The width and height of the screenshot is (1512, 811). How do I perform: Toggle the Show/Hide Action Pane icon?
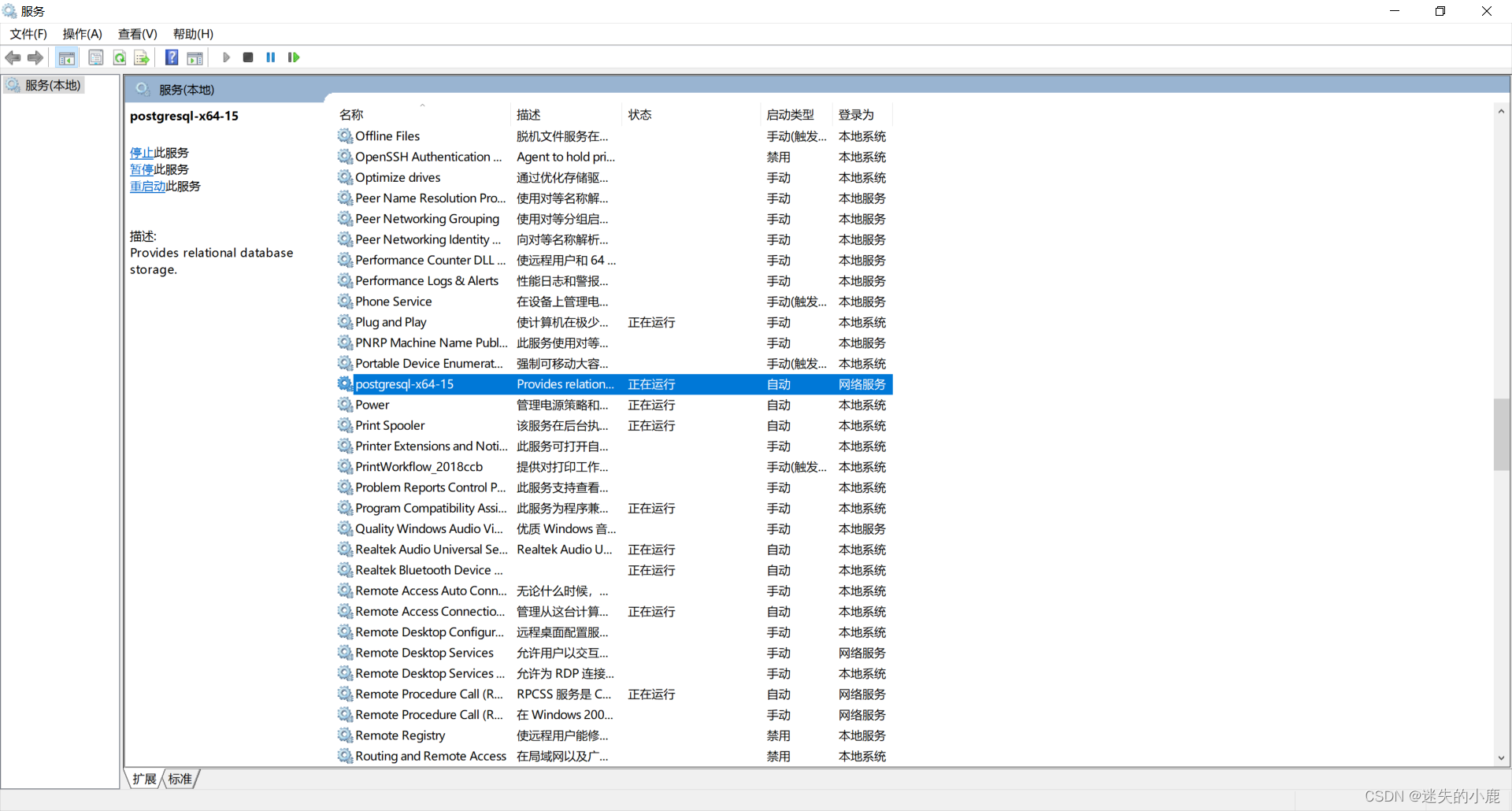(195, 57)
